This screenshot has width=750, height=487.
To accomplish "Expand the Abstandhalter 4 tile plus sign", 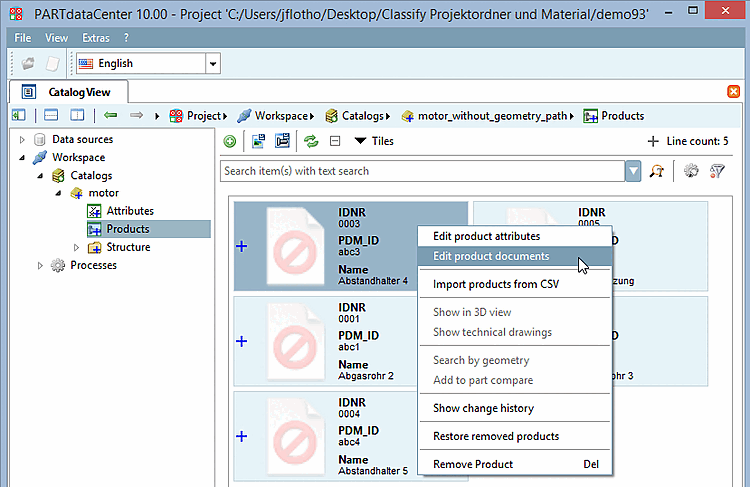I will (x=241, y=246).
